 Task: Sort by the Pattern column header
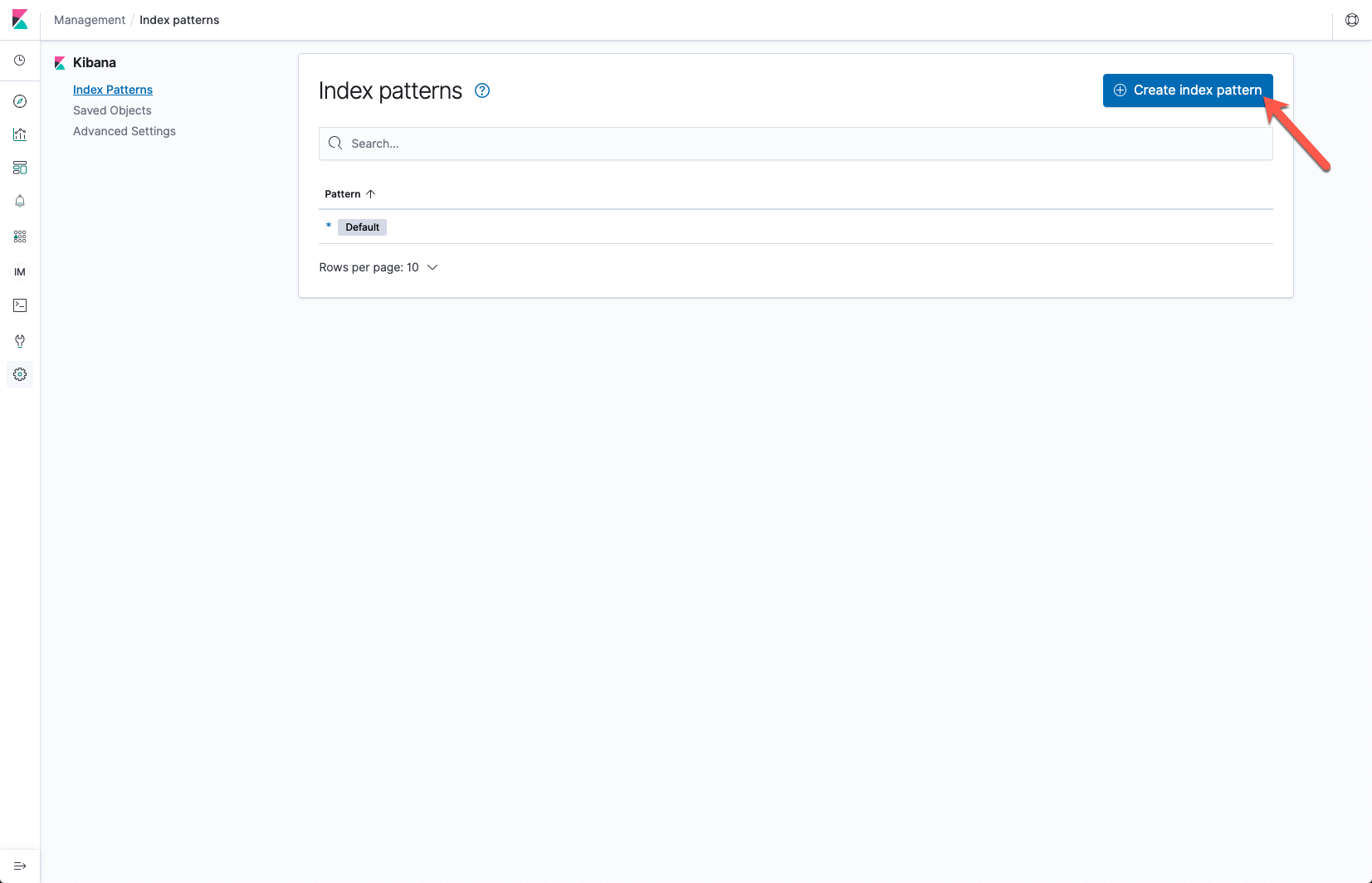tap(350, 194)
